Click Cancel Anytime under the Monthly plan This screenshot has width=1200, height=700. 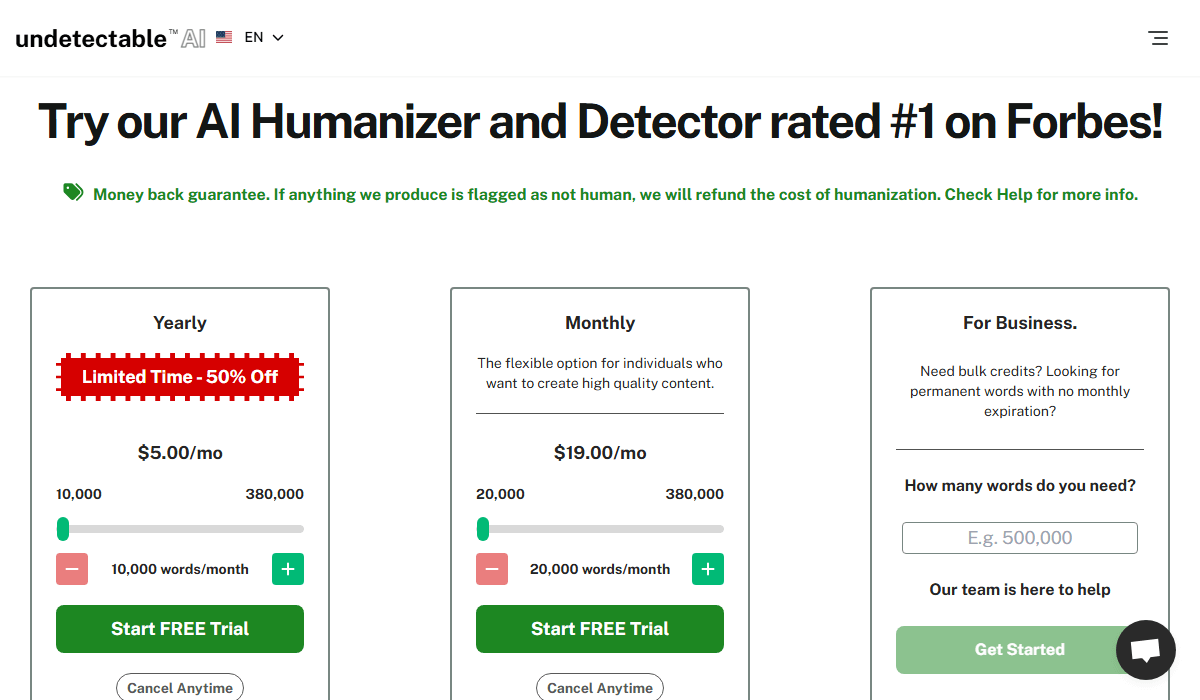(x=600, y=688)
